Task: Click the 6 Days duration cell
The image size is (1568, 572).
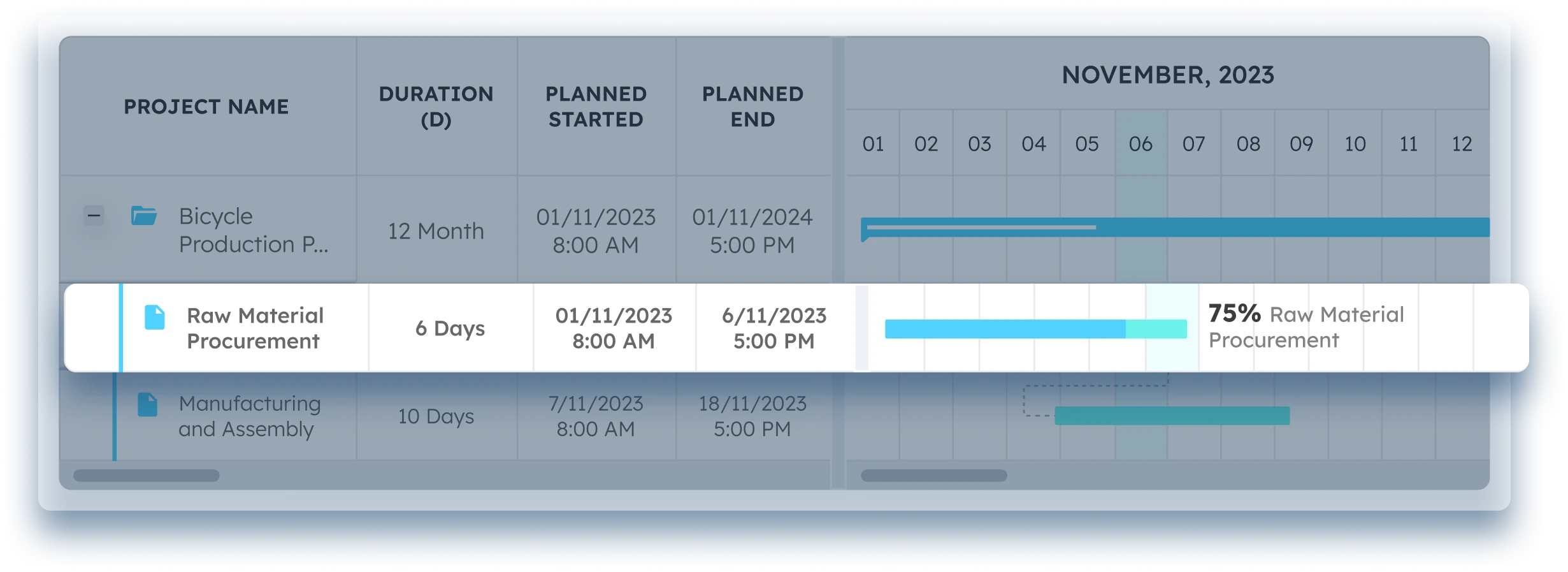Action: pos(450,328)
